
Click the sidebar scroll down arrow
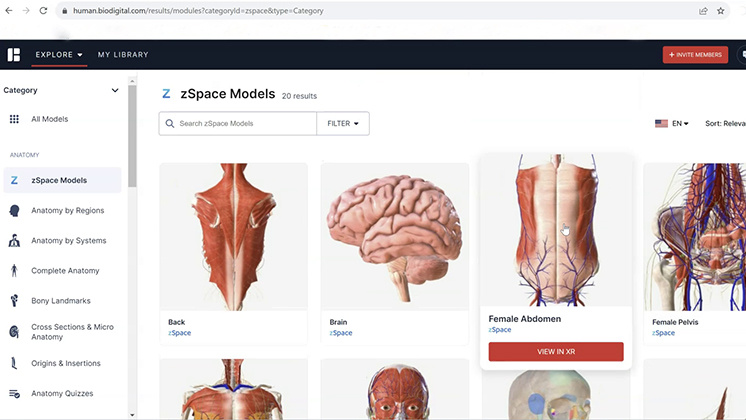coord(132,415)
